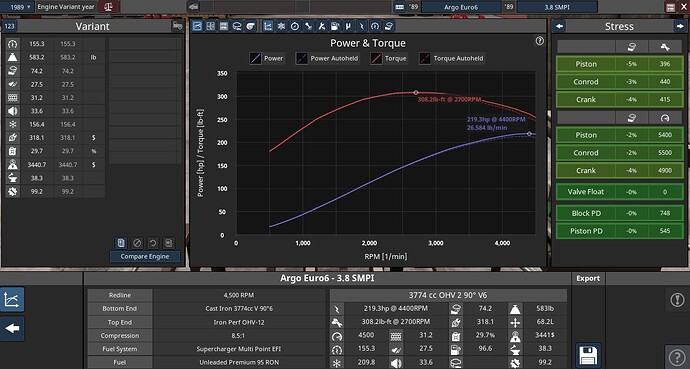This screenshot has width=690, height=369.
Task: Select the third panel layout icon
Action: click(x=224, y=26)
